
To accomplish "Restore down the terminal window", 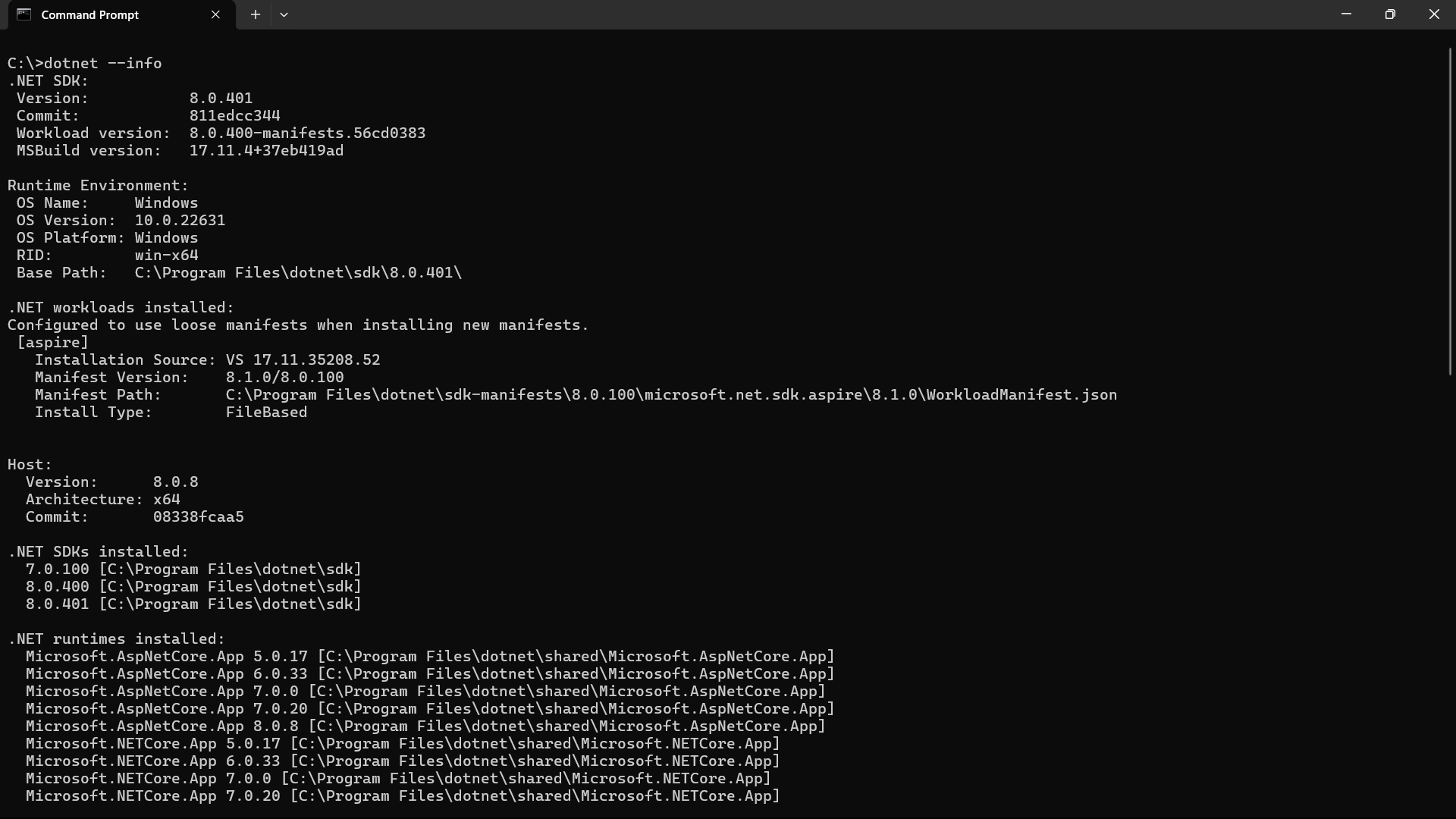I will pos(1390,14).
